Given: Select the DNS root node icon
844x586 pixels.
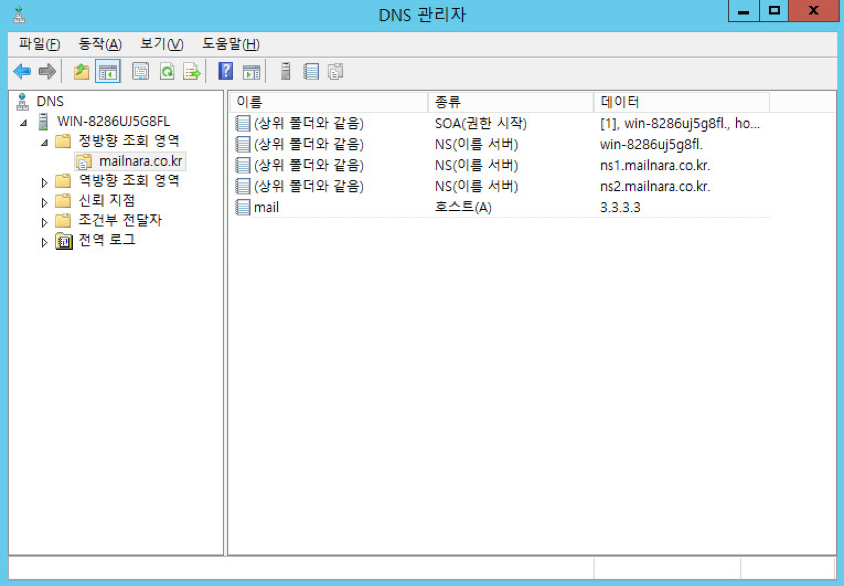Looking at the screenshot, I should 23,102.
